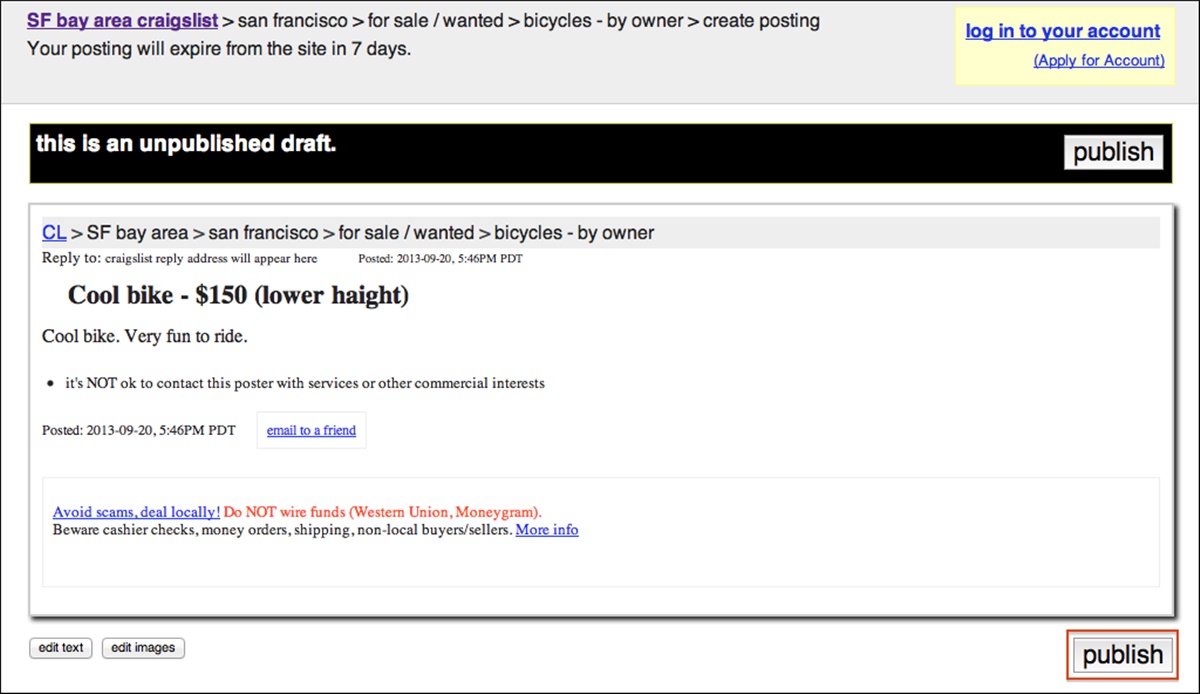Click the Apply for Account link
The image size is (1200, 694).
1099,60
